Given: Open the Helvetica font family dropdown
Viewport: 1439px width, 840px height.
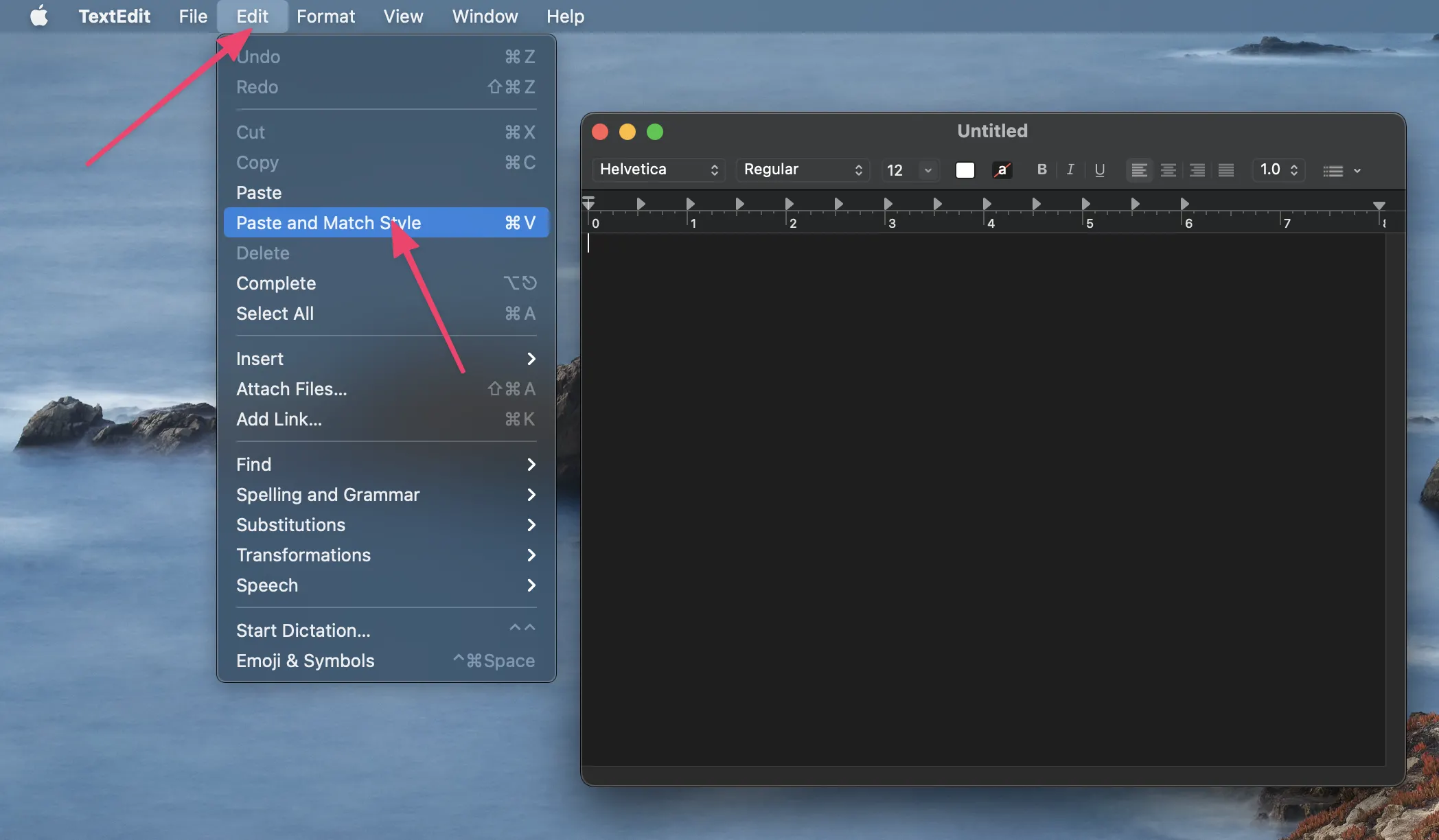Looking at the screenshot, I should (658, 170).
